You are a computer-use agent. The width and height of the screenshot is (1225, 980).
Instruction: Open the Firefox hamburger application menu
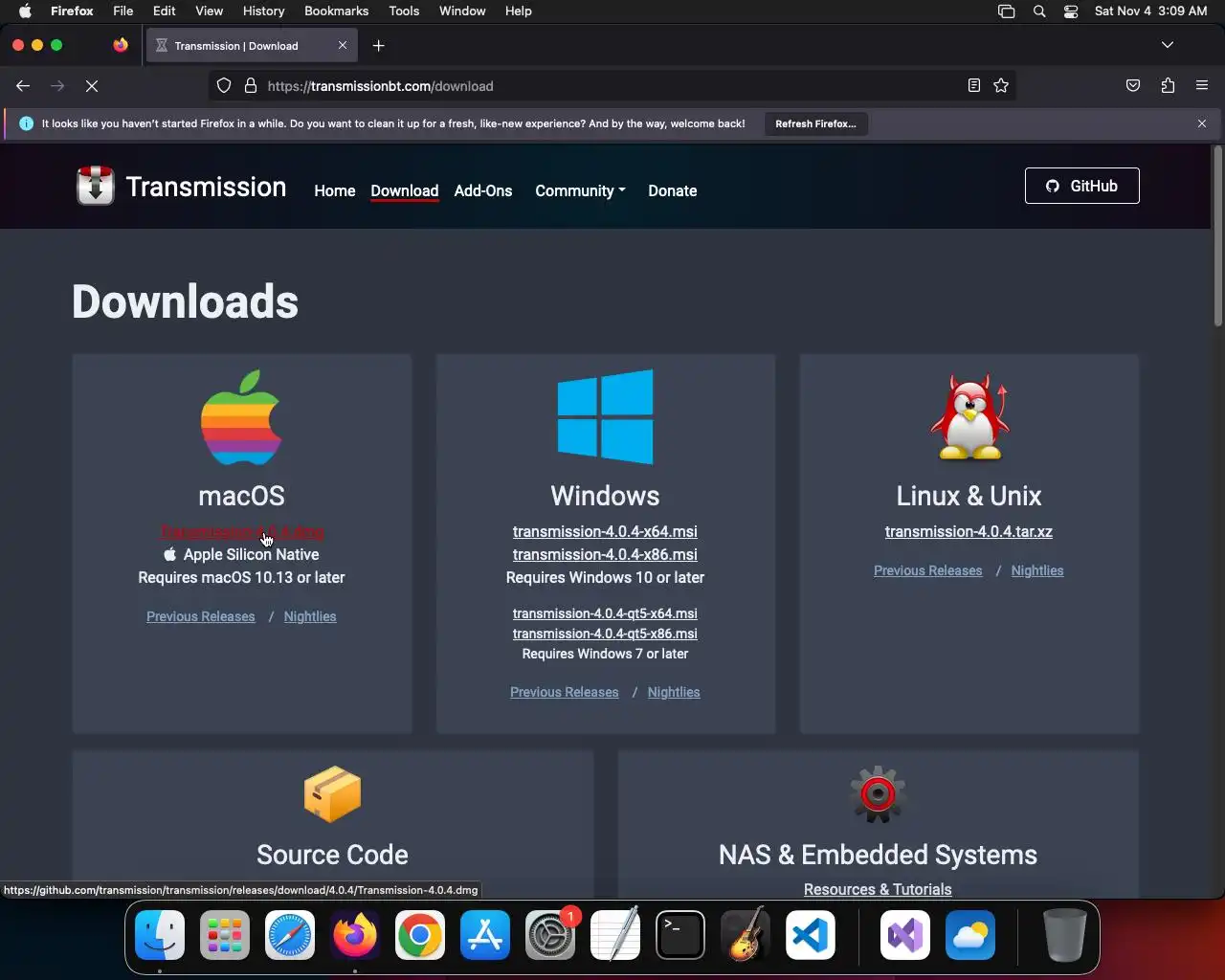tap(1202, 86)
